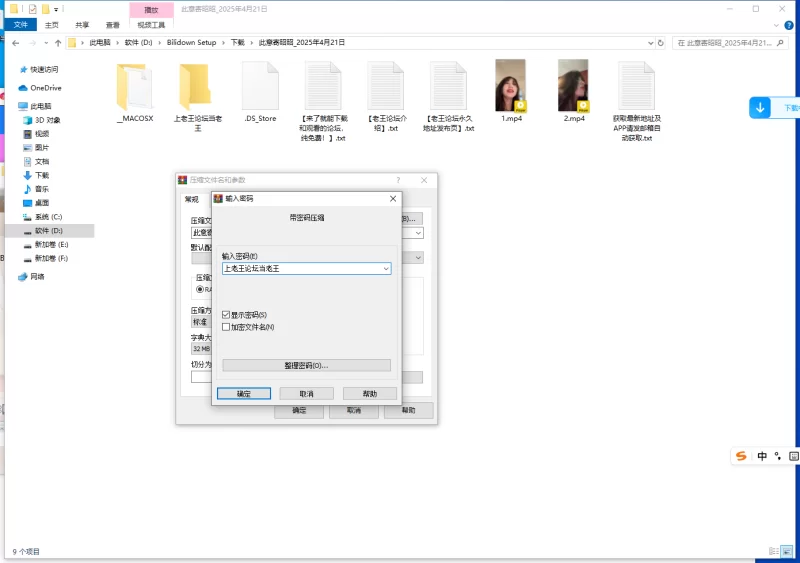Screen dimensions: 800x563
Task: Click 确定 in 压缩文件名和参数 dialog
Action: [299, 410]
